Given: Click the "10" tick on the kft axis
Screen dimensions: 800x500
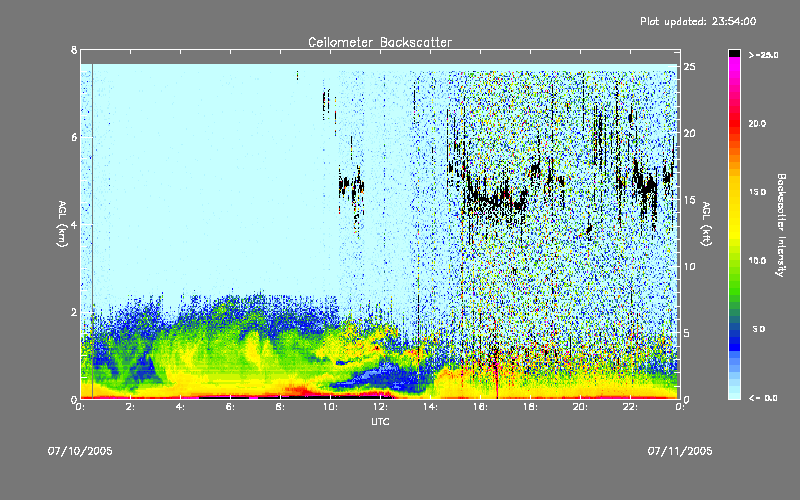Looking at the screenshot, I should coord(689,266).
